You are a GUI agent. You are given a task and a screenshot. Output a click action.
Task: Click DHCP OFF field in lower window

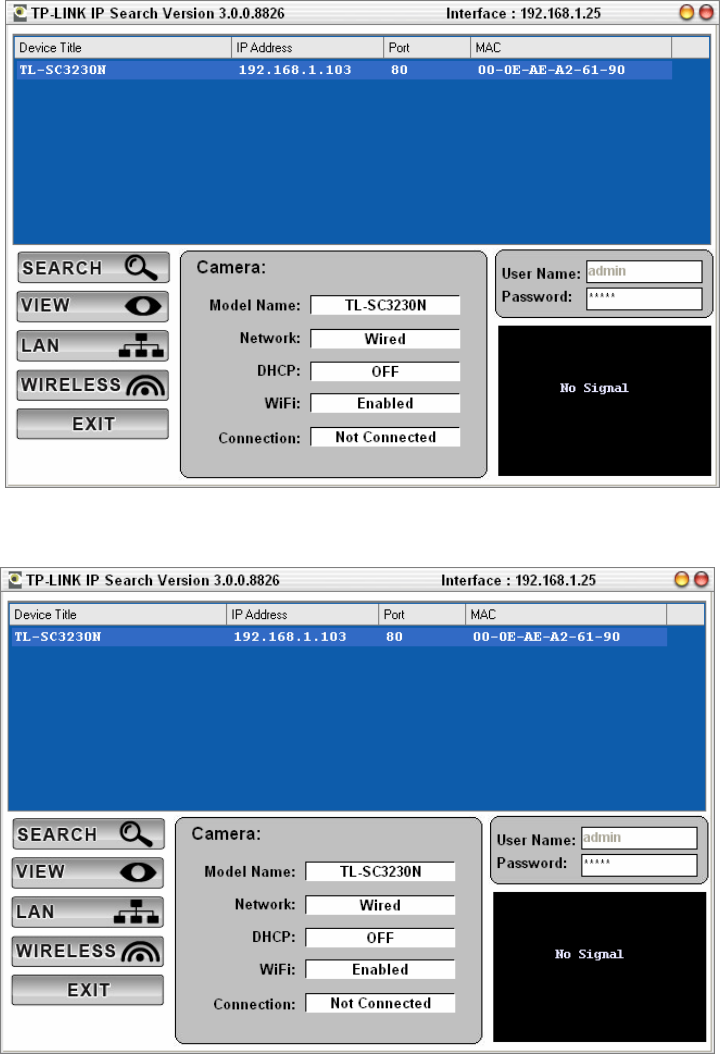[381, 938]
